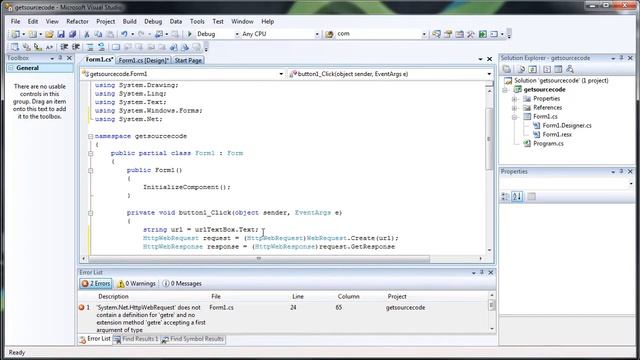
Task: Sort the Error List by the Project column
Action: [397, 296]
